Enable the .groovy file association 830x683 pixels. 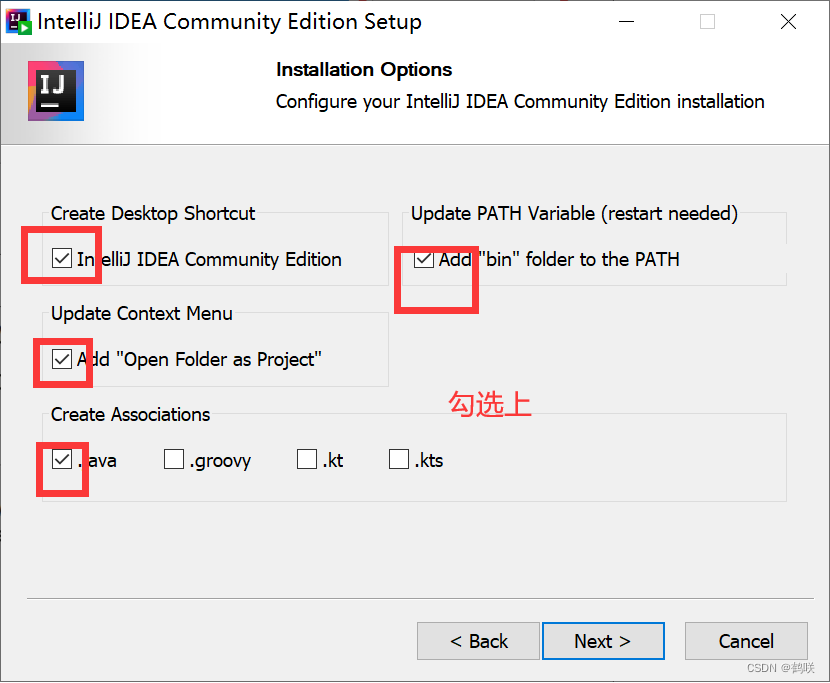172,460
